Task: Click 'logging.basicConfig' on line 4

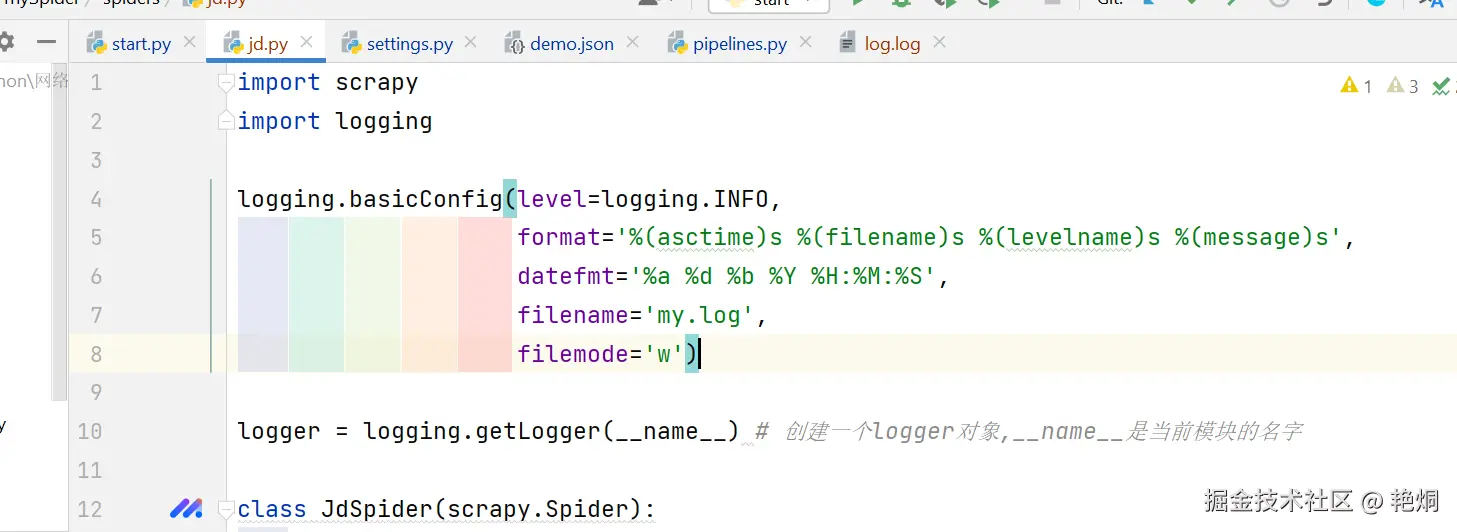Action: pos(370,199)
